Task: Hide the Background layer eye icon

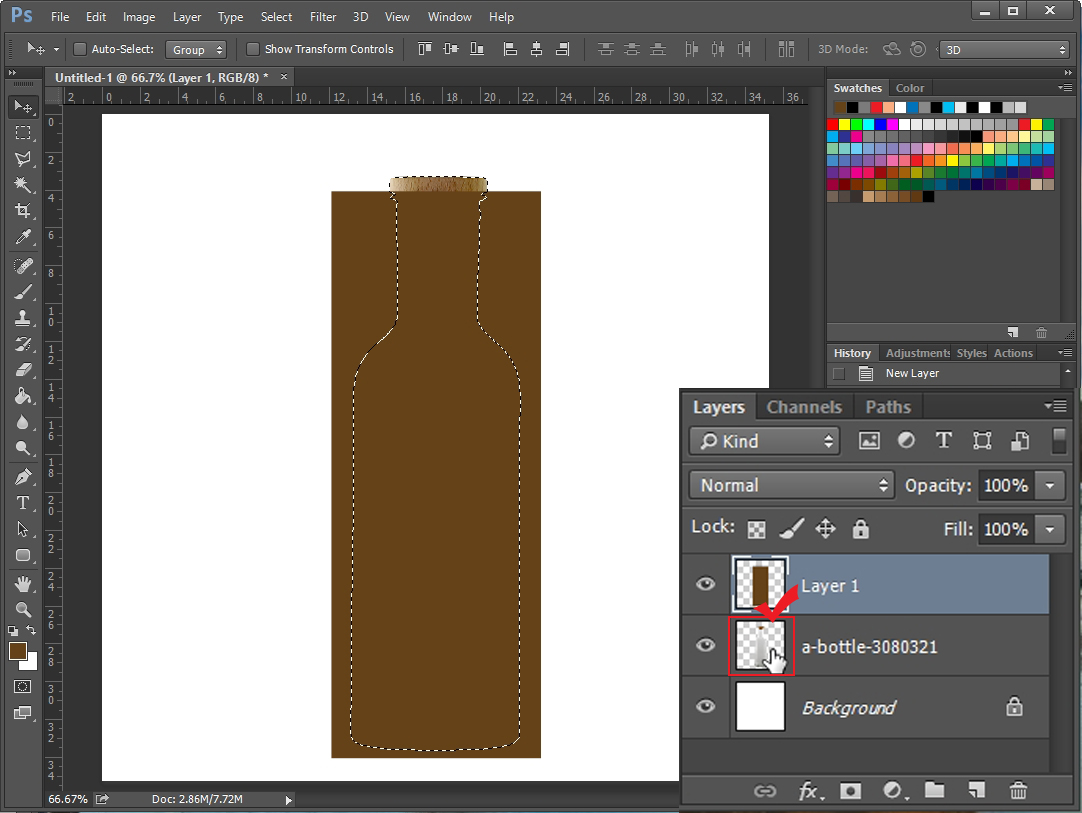Action: [705, 707]
